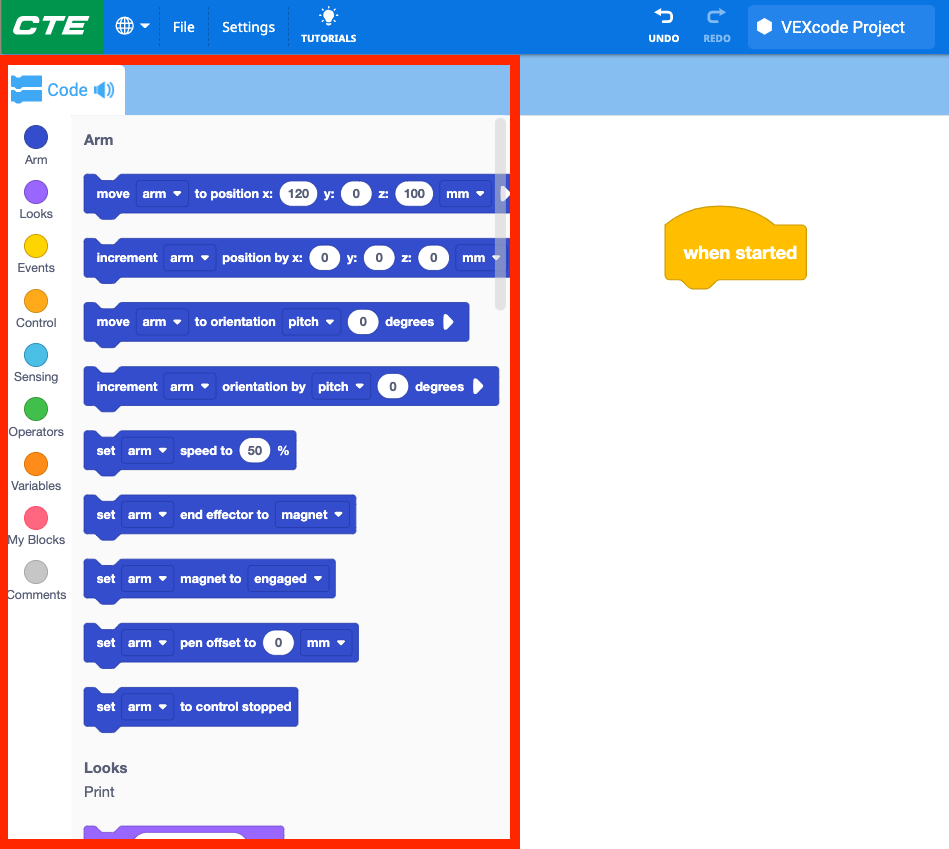Select the Looks category circle
Image resolution: width=949 pixels, height=849 pixels.
[x=36, y=192]
